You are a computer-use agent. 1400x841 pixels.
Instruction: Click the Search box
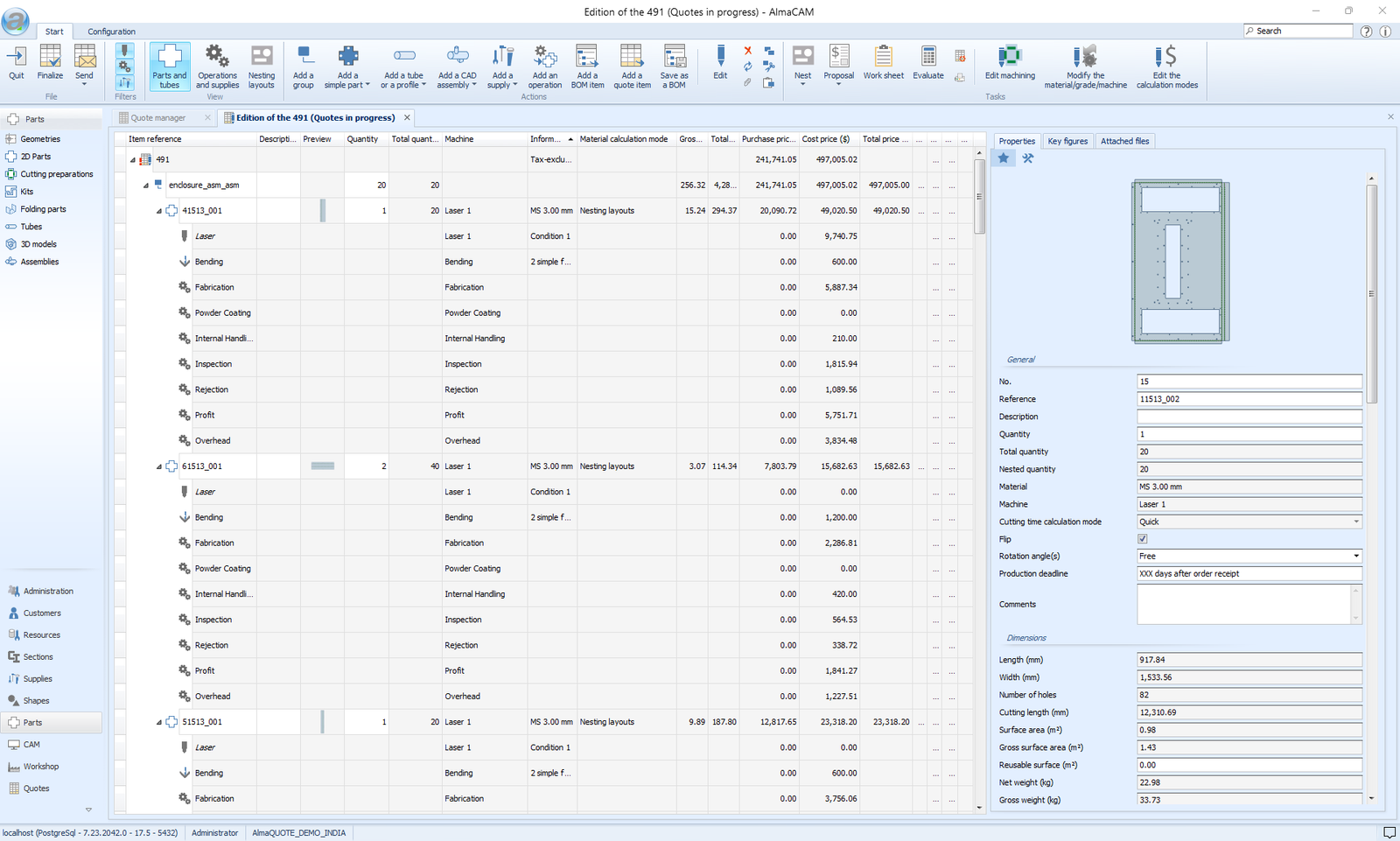point(1298,31)
